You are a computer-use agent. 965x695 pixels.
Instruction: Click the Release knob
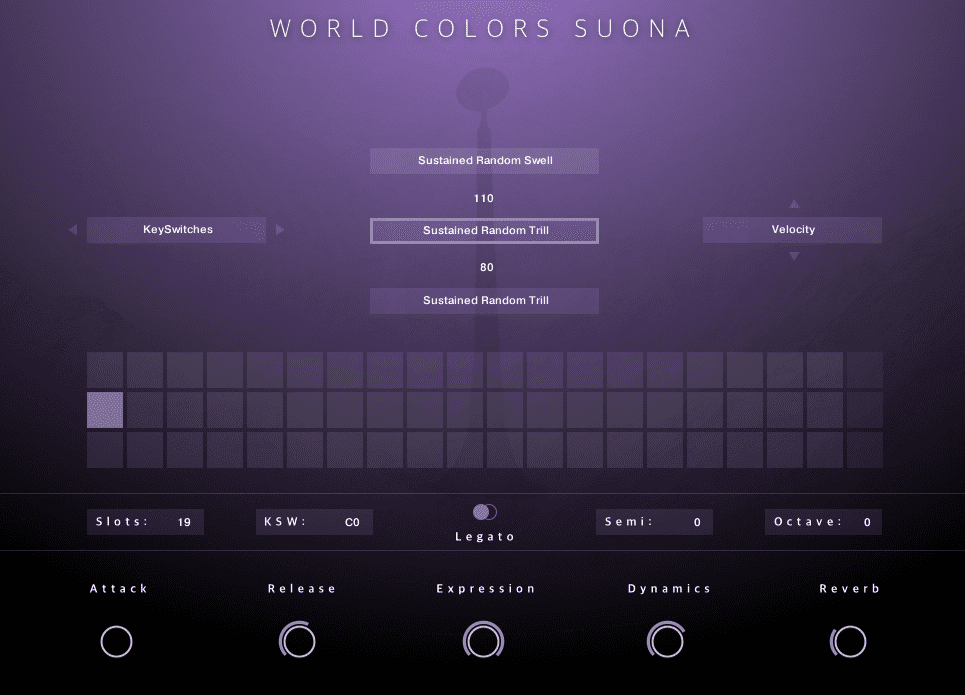pyautogui.click(x=298, y=641)
